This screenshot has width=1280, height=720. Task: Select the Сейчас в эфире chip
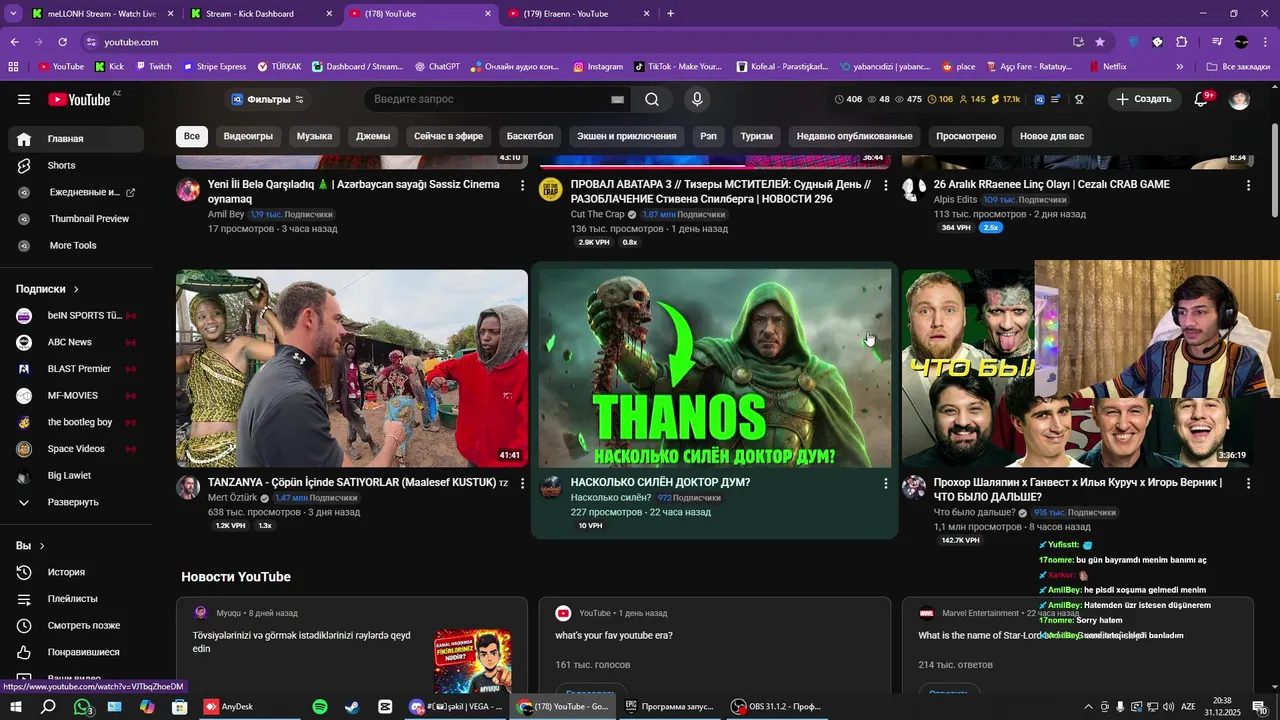pyautogui.click(x=448, y=136)
